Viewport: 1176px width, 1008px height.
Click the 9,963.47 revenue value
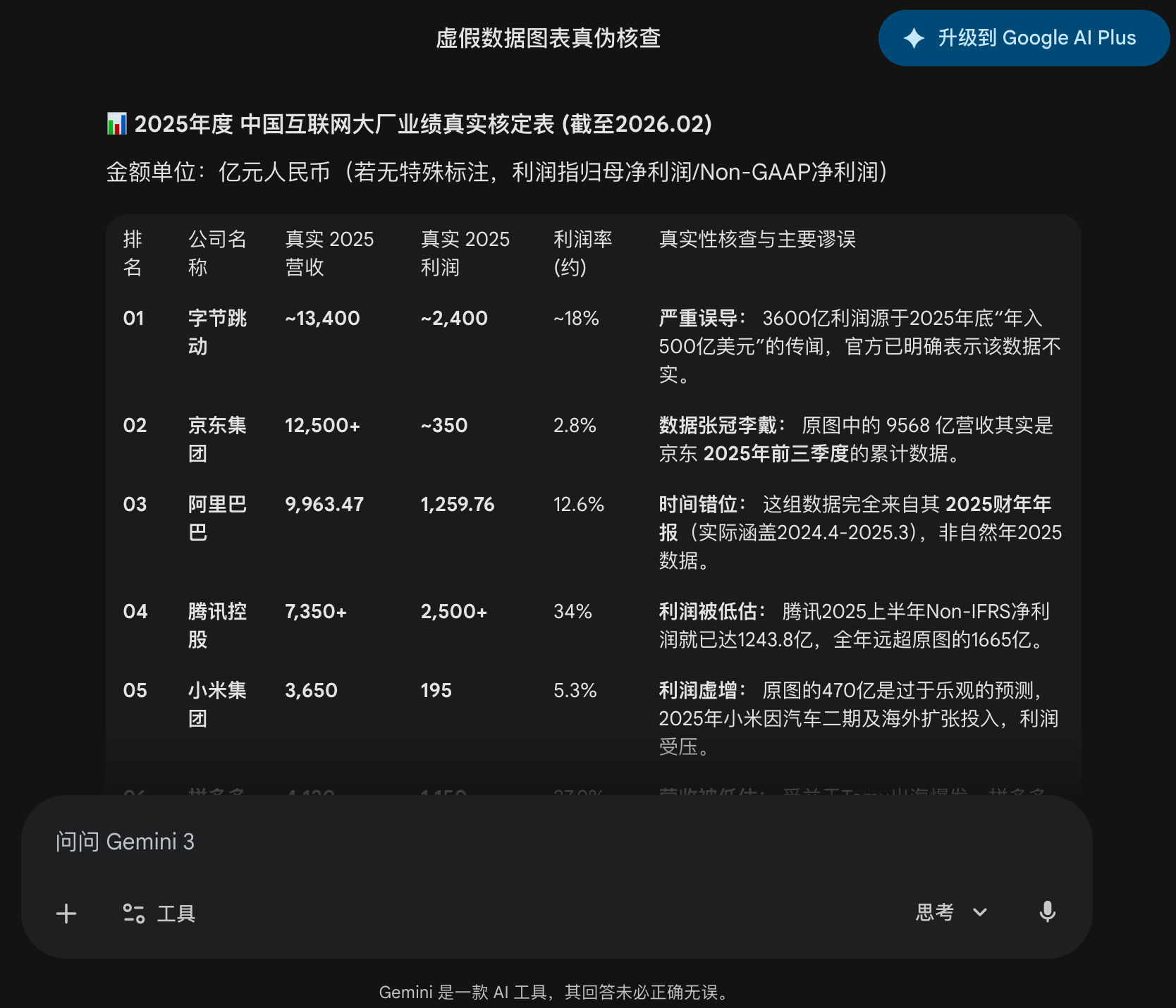tap(324, 505)
